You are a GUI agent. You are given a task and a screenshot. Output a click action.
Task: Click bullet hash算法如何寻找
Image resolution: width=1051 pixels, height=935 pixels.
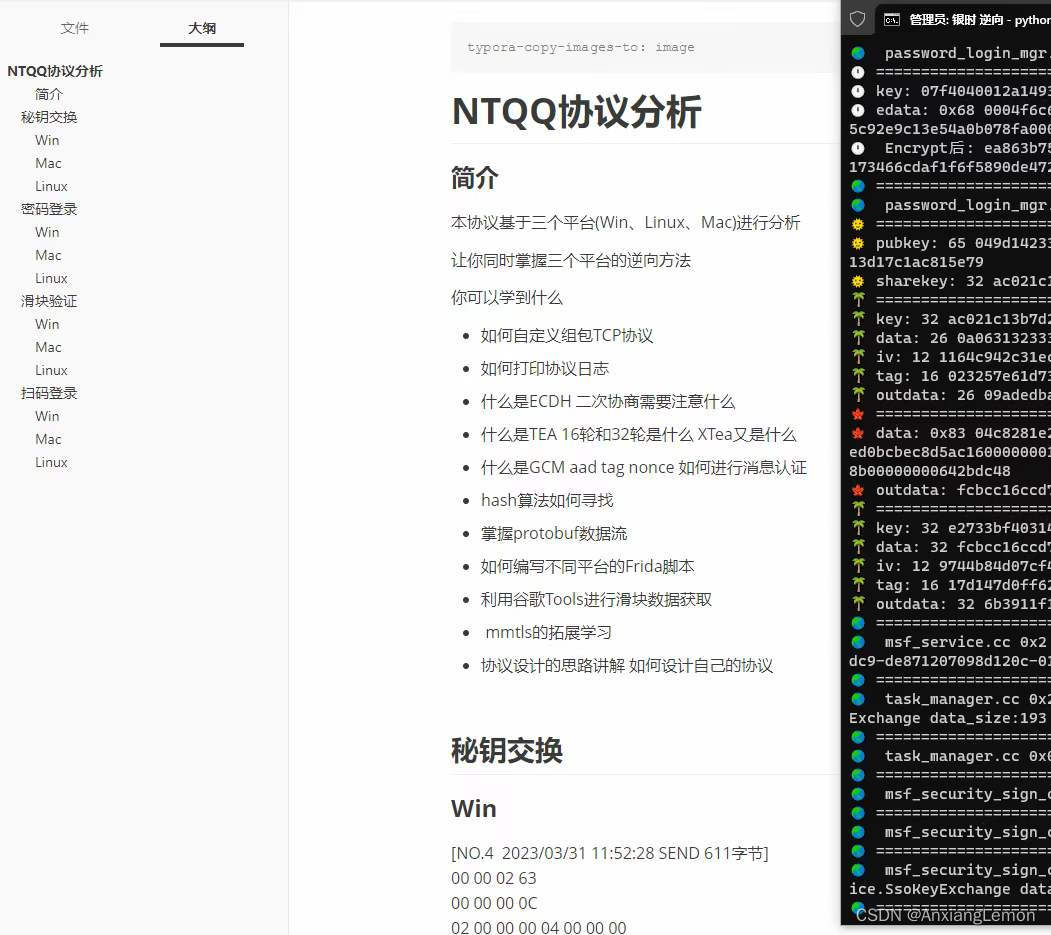547,500
